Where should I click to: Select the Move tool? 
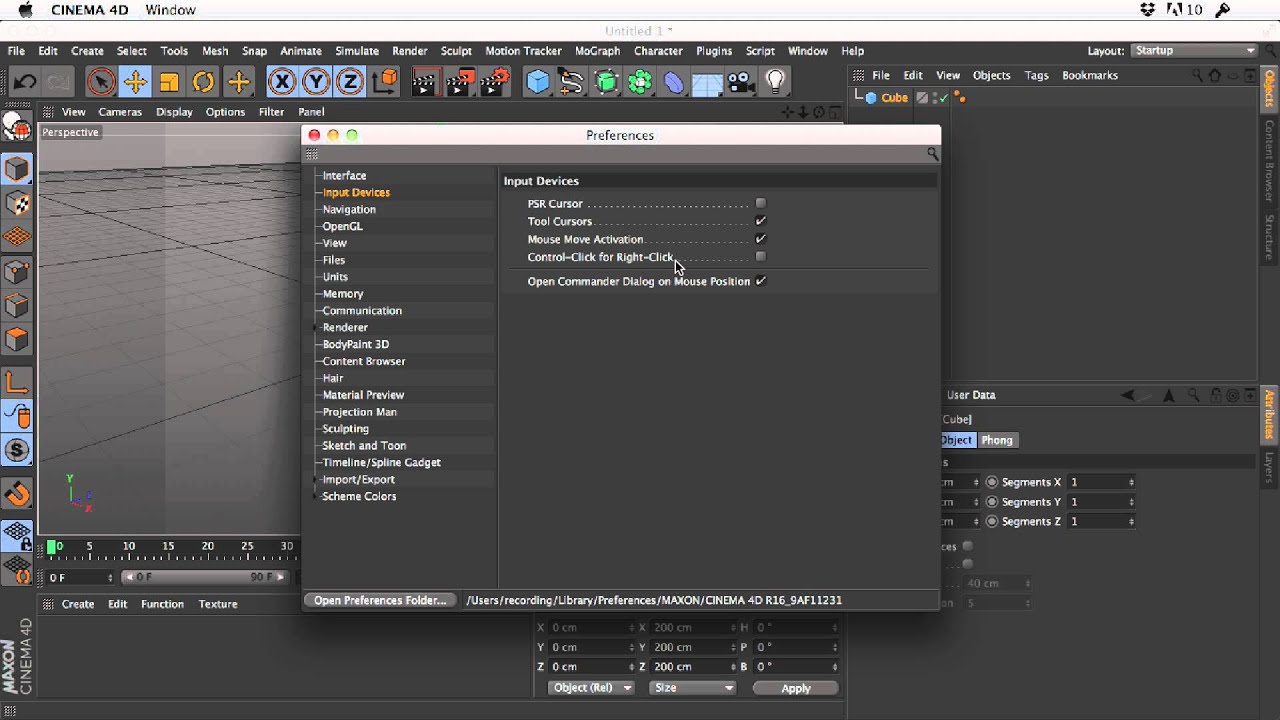pos(135,82)
